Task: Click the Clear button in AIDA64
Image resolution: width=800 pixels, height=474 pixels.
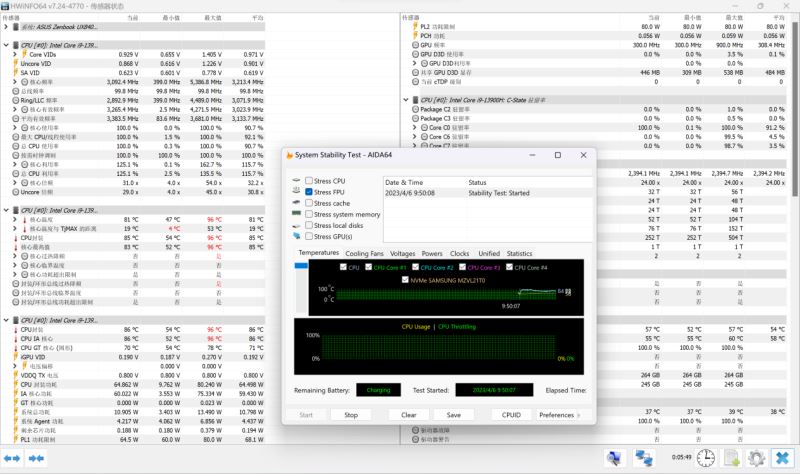Action: click(x=409, y=415)
